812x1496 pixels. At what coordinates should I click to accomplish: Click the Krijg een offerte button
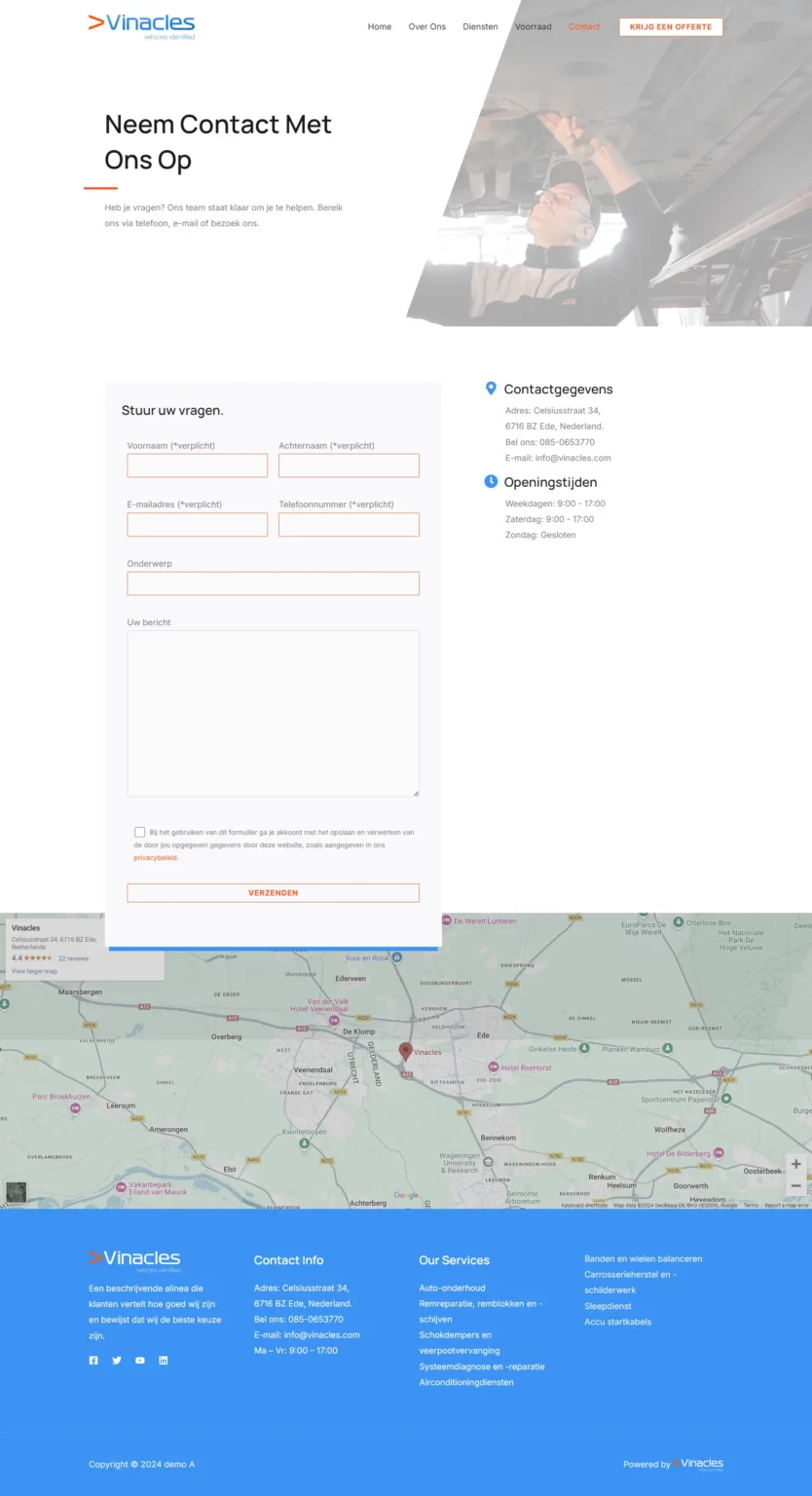[x=671, y=27]
